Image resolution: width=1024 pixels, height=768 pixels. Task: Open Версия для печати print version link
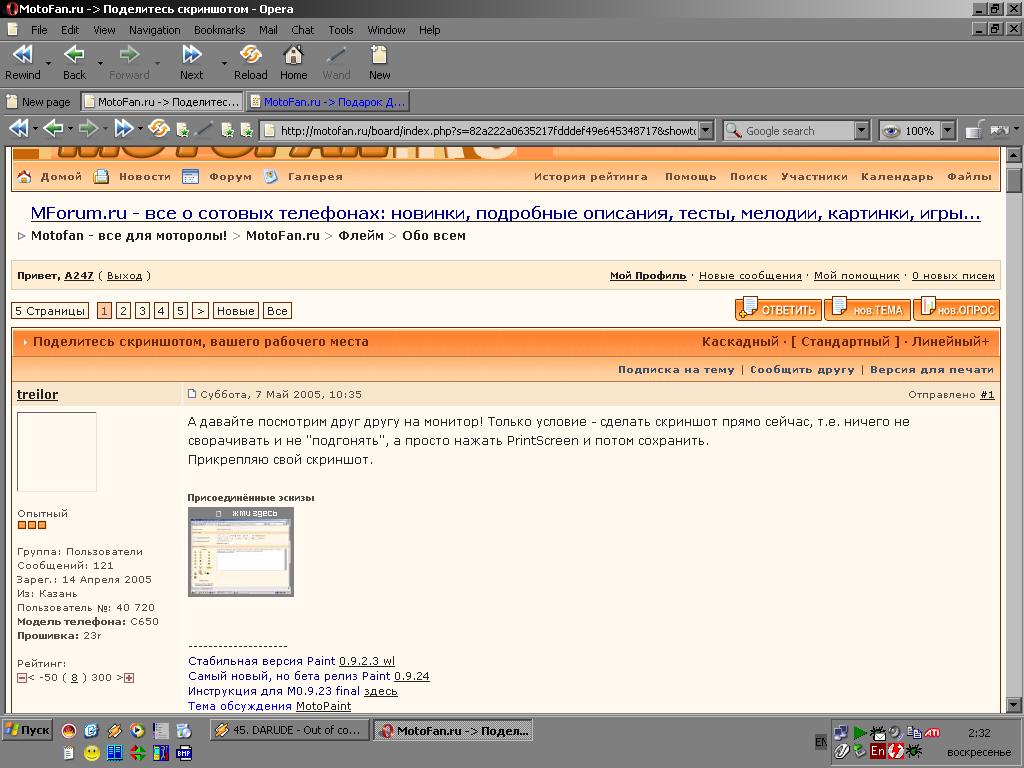(x=932, y=370)
